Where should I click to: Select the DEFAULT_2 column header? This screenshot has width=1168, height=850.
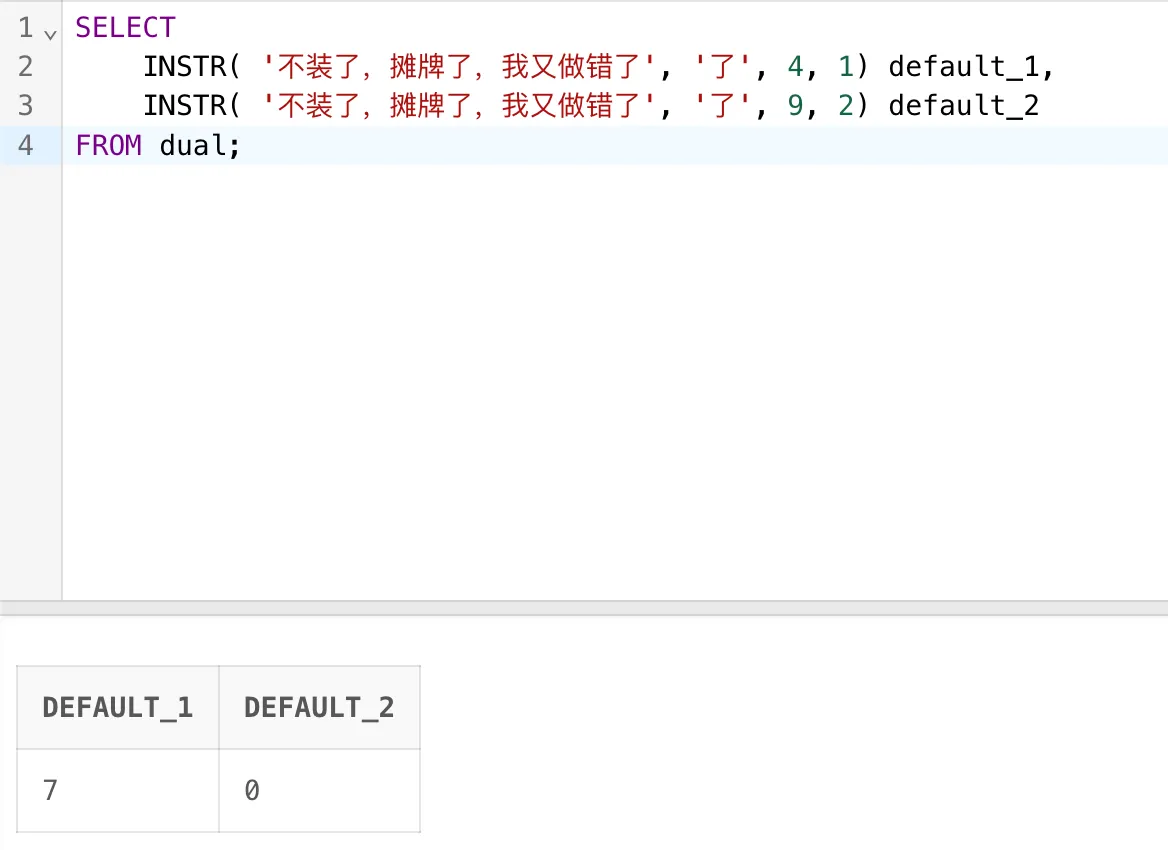pos(320,708)
